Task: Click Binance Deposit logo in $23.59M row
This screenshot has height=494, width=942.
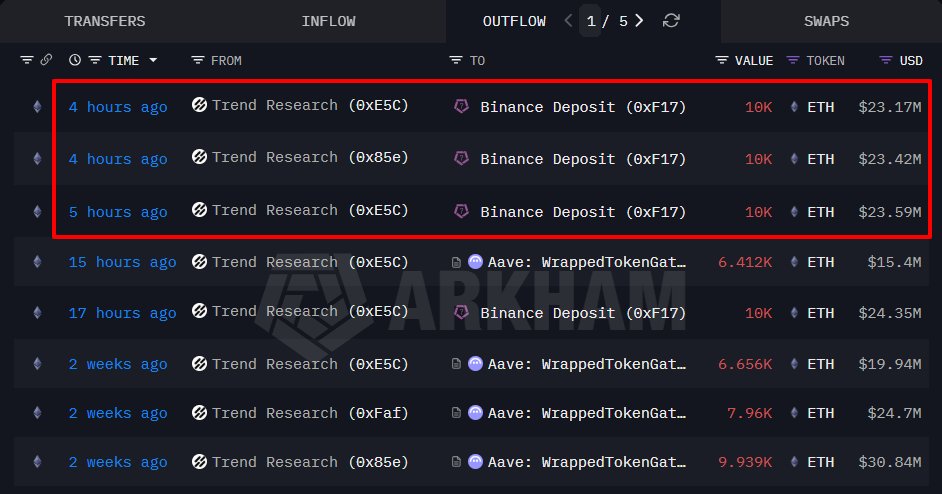Action: click(461, 212)
